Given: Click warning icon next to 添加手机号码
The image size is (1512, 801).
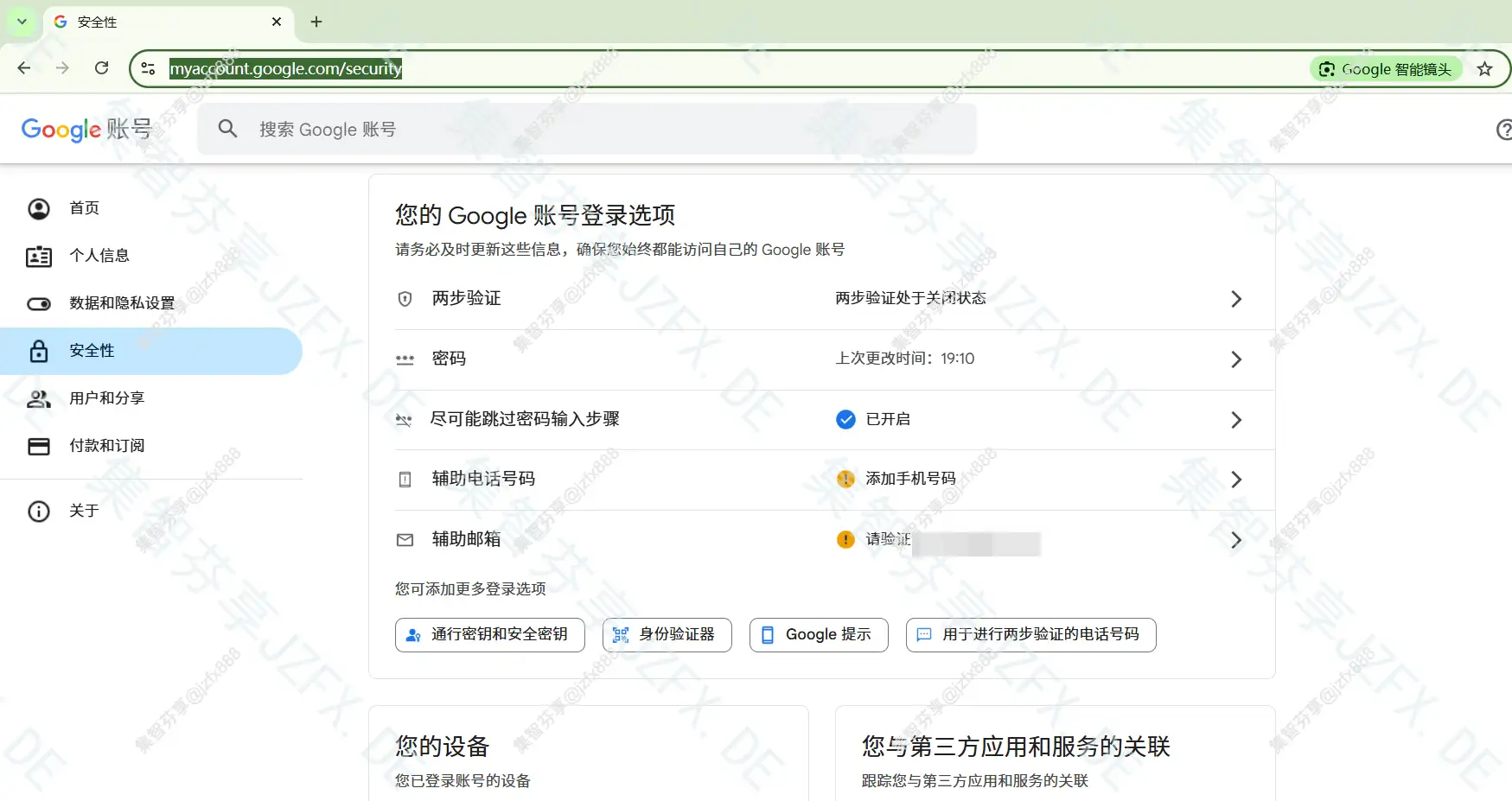Looking at the screenshot, I should 845,479.
